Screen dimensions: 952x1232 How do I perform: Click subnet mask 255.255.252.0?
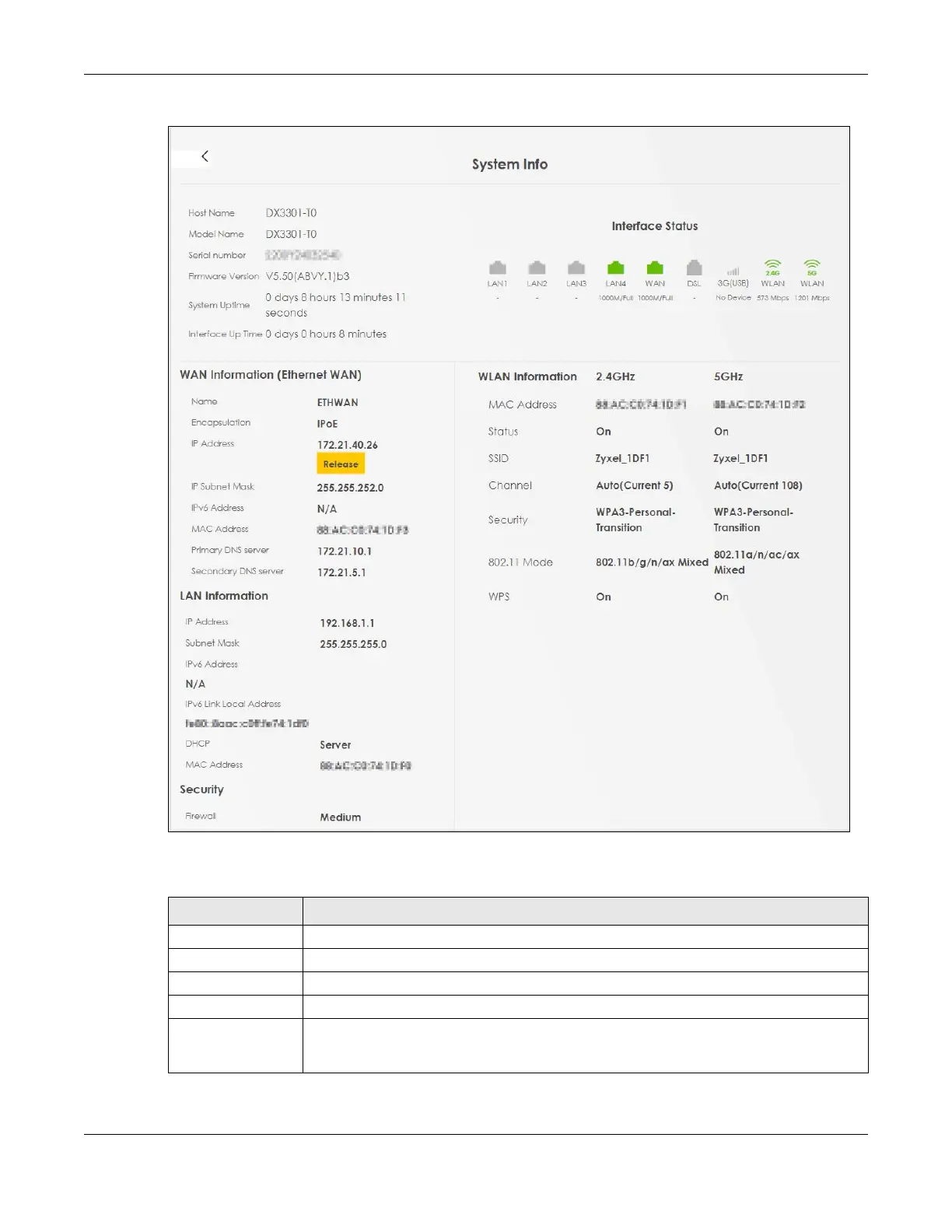pos(350,488)
